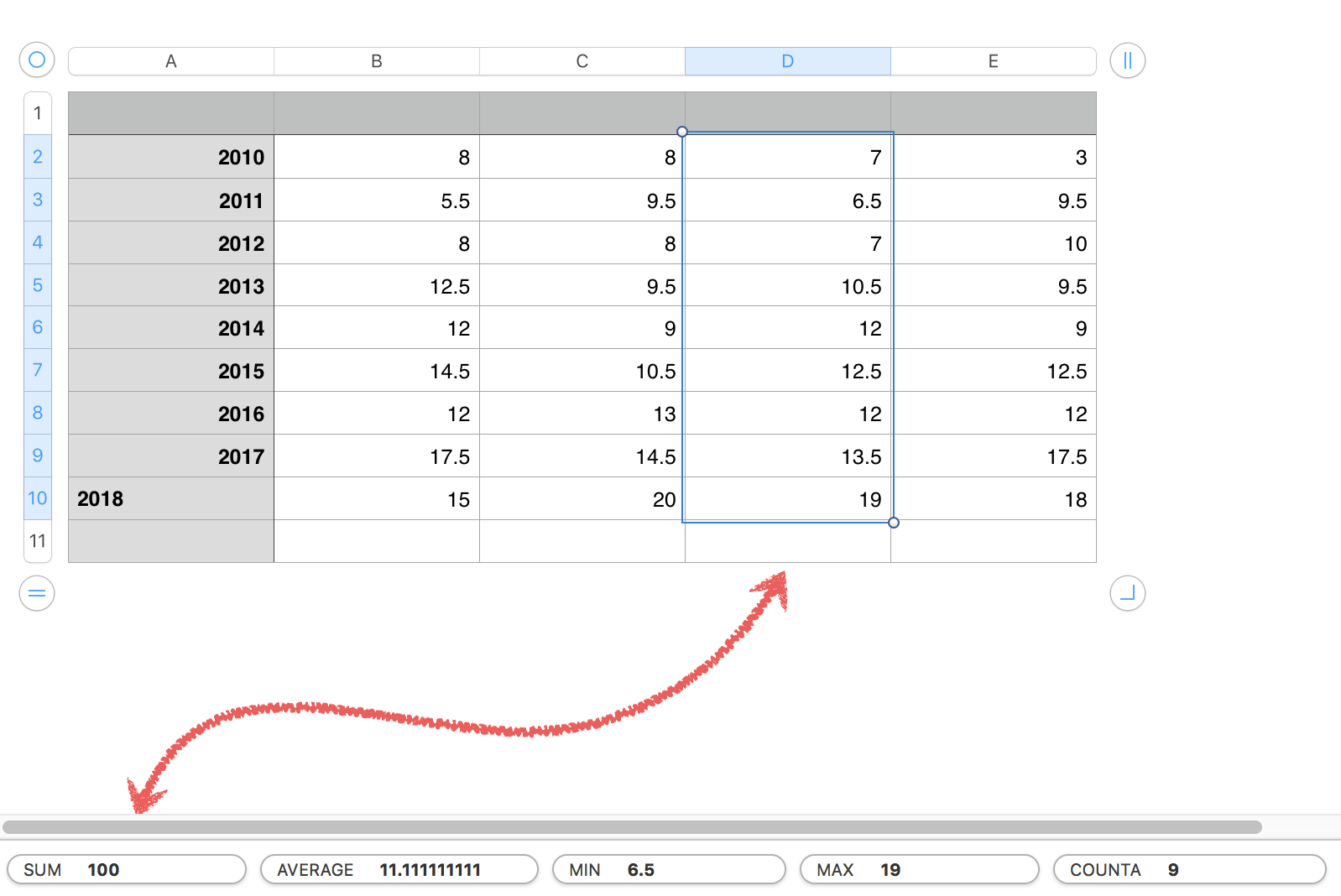Screen dimensions: 1341x896
Task: Click the cell containing 15 in the 2018 row
Action: (377, 498)
